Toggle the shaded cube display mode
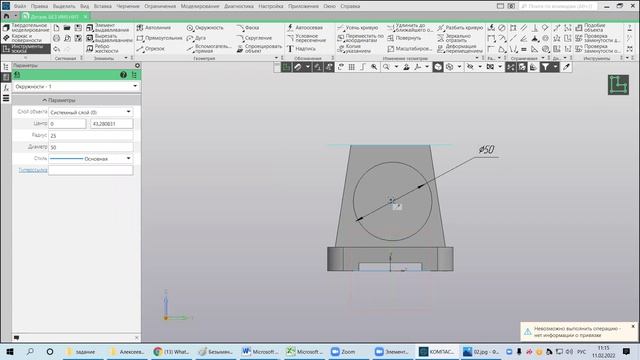This screenshot has height=360, width=640. pos(438,67)
